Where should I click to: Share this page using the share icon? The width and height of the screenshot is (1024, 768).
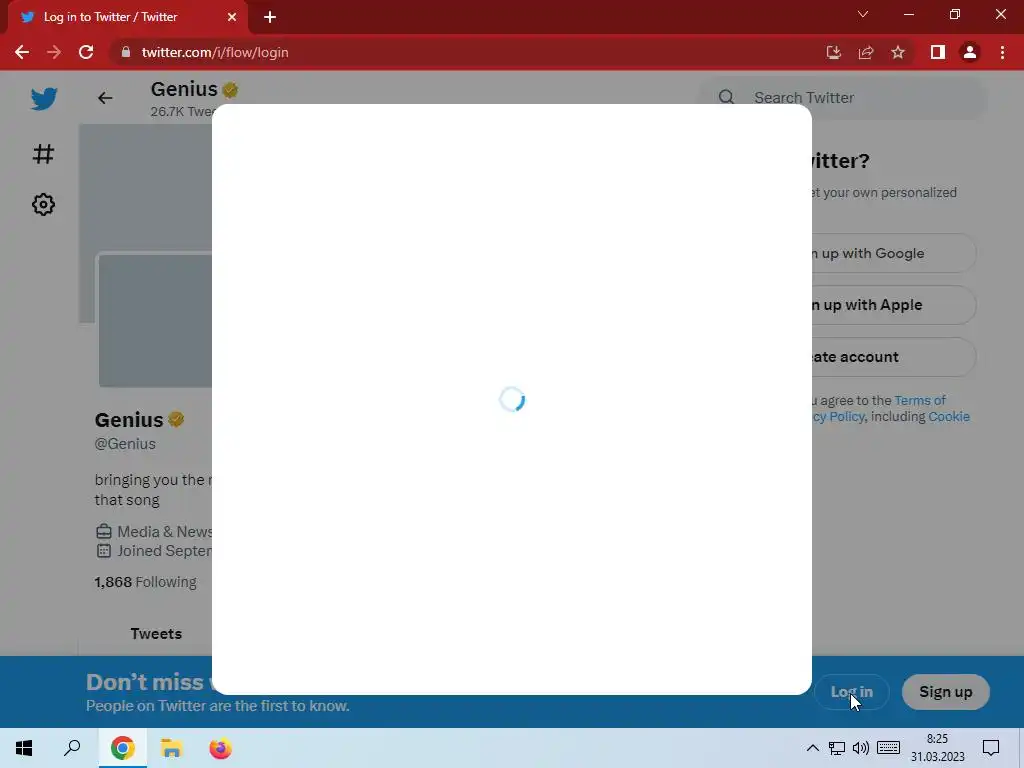tap(866, 52)
